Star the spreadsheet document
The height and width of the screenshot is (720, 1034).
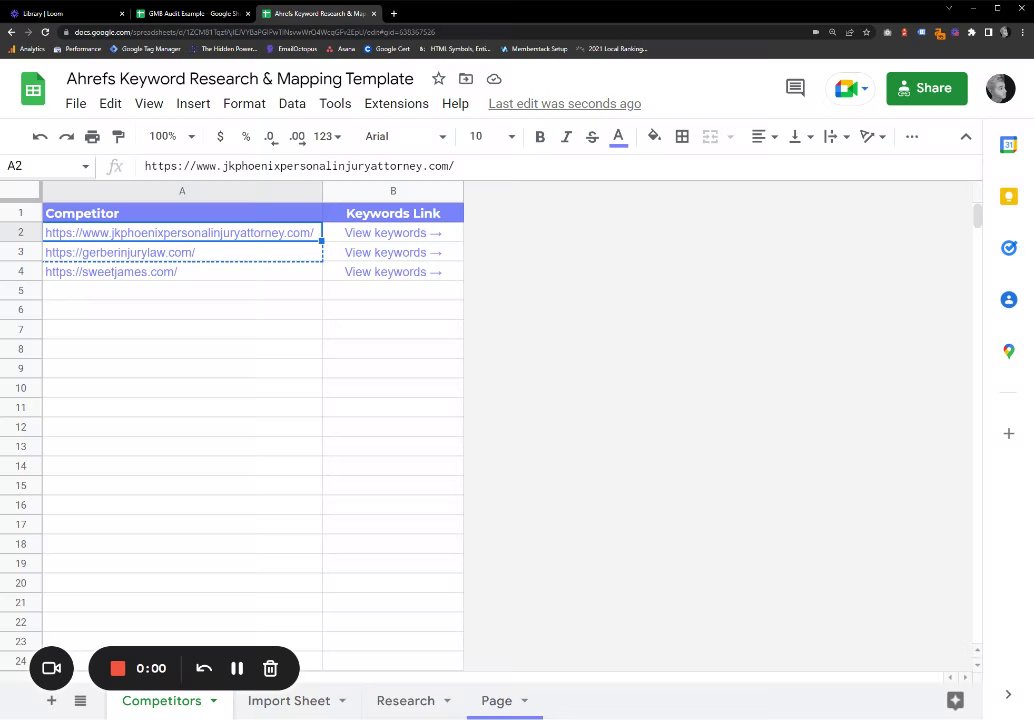pyautogui.click(x=439, y=79)
